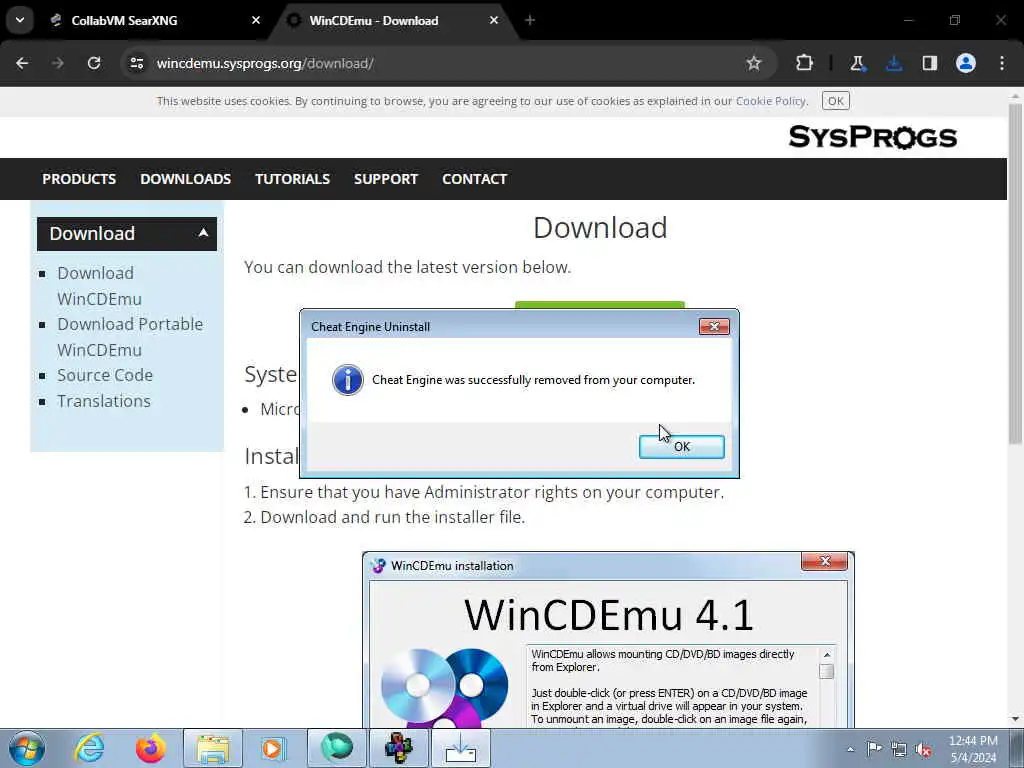This screenshot has height=768, width=1024.
Task: Open Windows Media Player from taskbar
Action: pos(273,748)
